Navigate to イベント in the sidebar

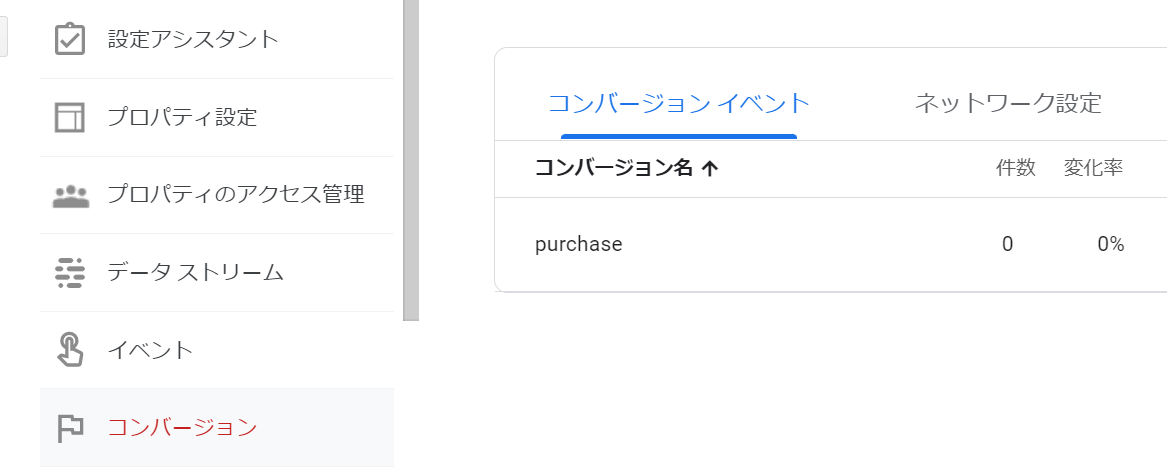[x=150, y=350]
